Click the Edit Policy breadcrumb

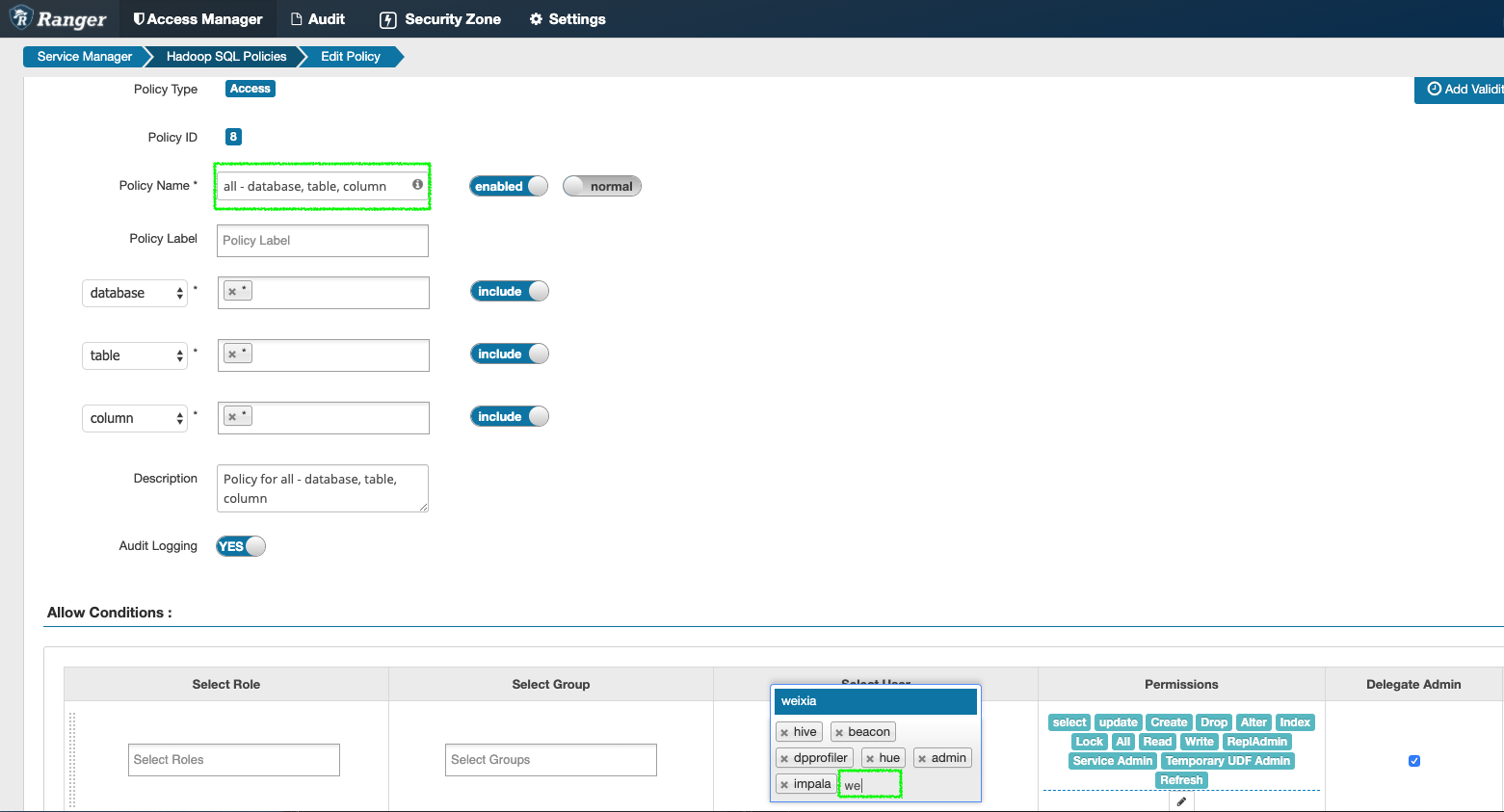coord(351,57)
